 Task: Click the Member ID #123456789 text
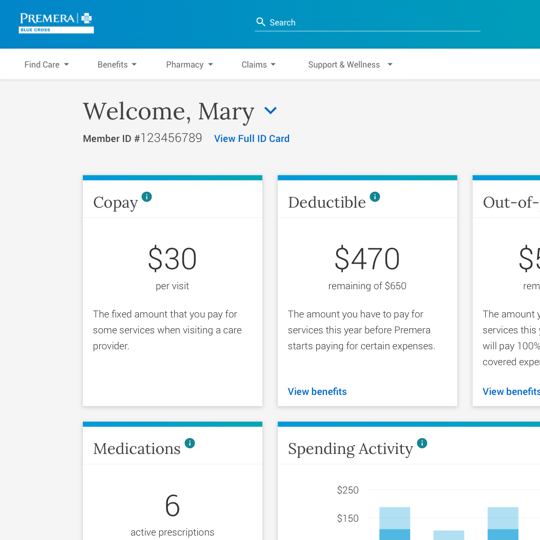(143, 138)
